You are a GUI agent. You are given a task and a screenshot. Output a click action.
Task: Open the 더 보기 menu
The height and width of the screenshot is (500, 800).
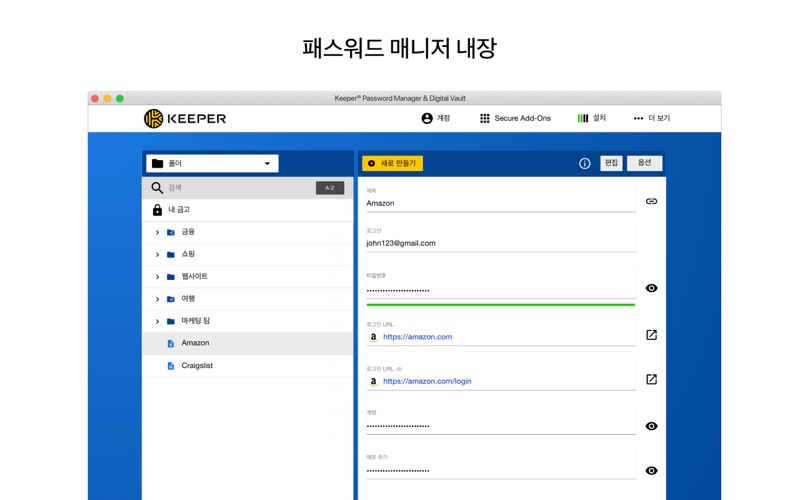coord(651,118)
